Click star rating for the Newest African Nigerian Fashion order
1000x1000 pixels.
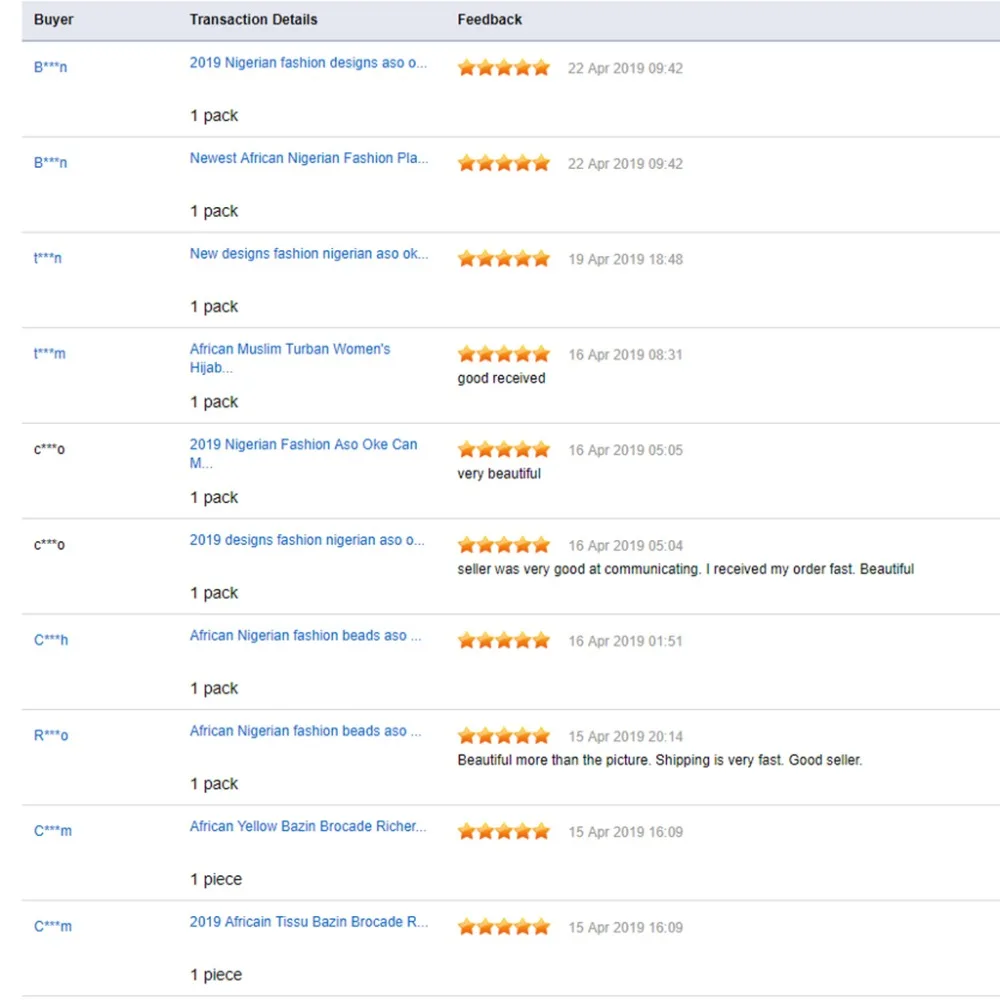coord(504,163)
